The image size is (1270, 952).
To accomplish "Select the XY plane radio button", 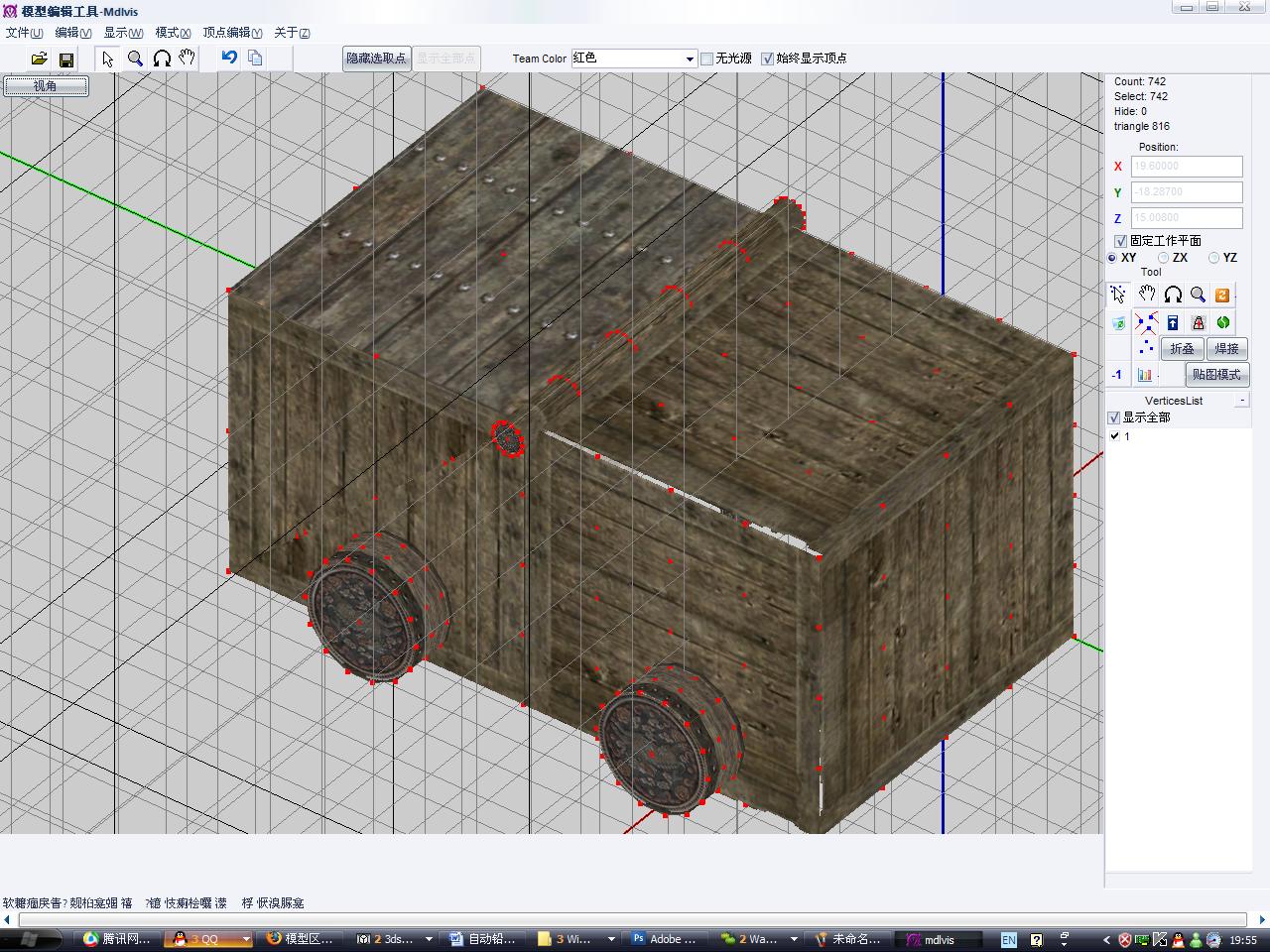I will click(x=1112, y=258).
